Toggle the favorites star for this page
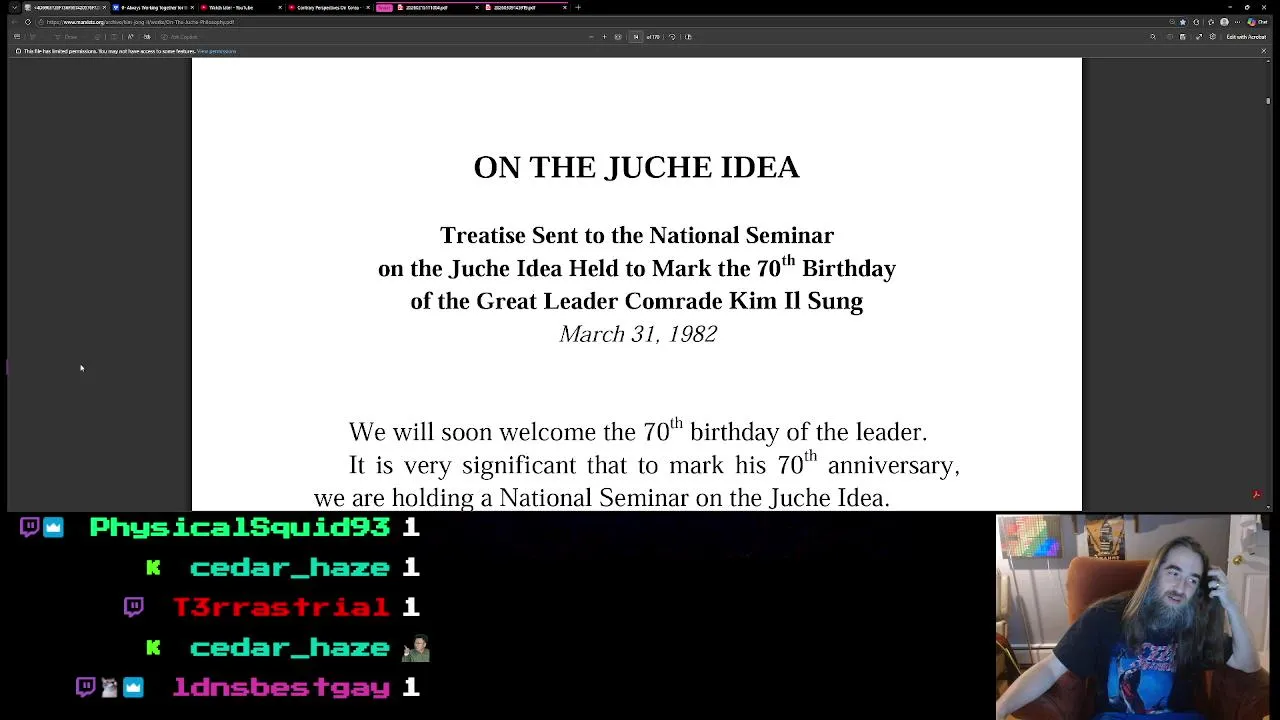This screenshot has height=720, width=1280. [x=1183, y=22]
